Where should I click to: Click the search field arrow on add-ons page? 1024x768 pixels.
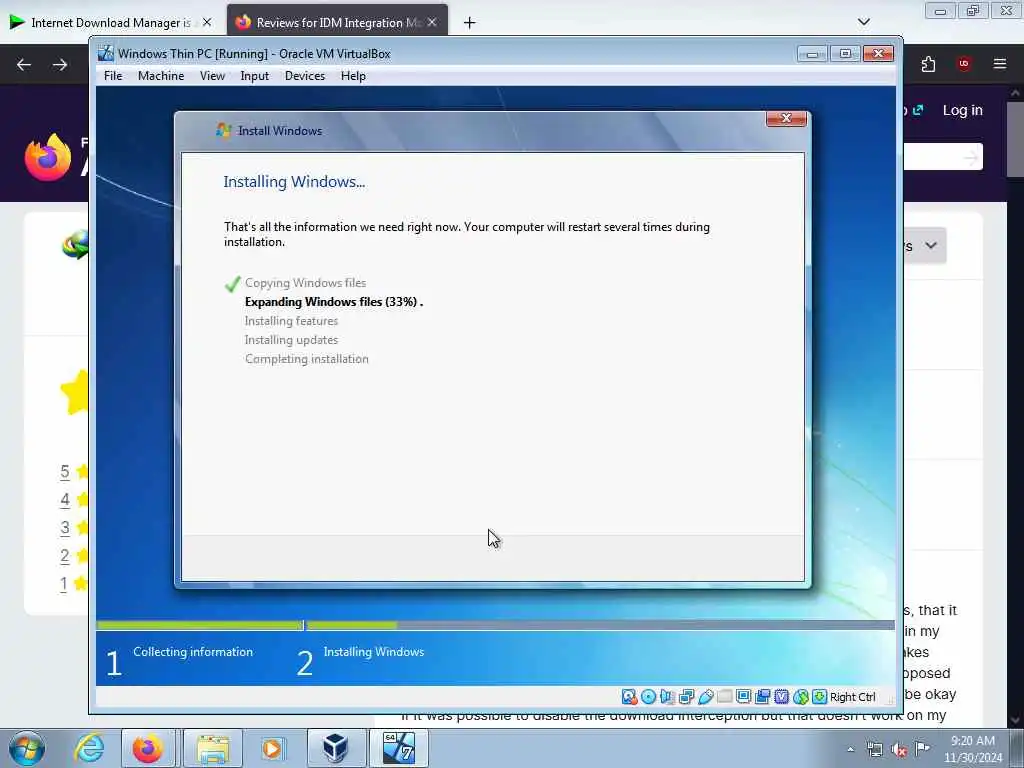click(x=970, y=157)
